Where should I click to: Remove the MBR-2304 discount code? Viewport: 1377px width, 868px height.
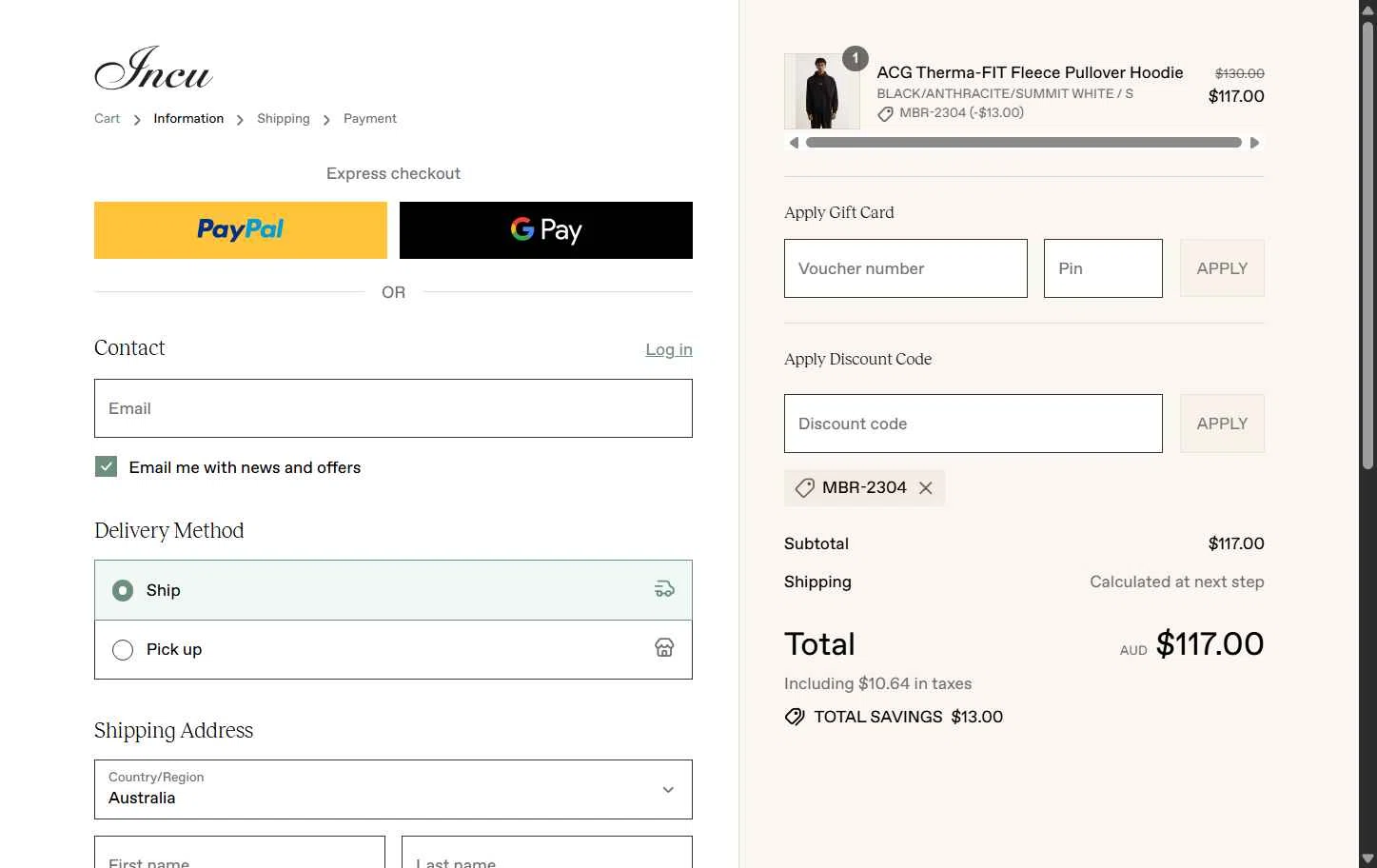pos(926,488)
